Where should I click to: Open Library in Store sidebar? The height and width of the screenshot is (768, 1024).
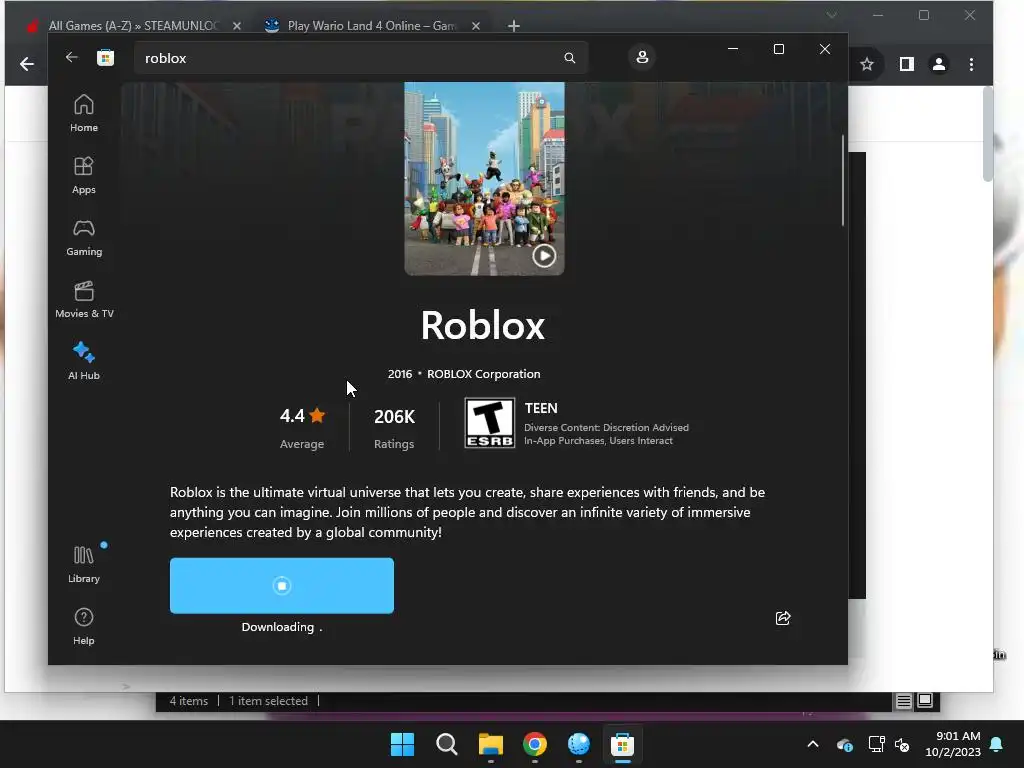click(84, 564)
